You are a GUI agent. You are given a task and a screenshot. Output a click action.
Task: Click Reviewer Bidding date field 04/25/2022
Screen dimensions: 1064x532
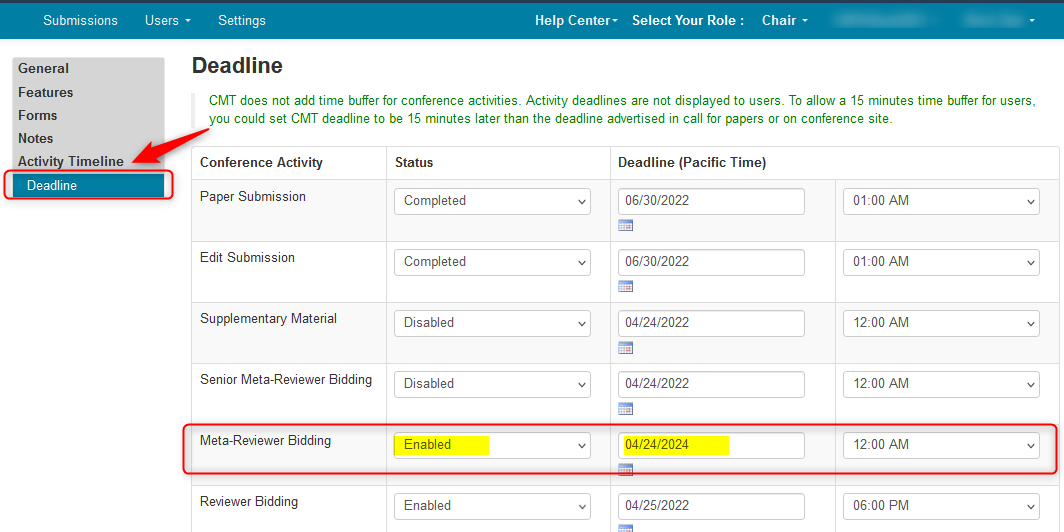pos(711,506)
